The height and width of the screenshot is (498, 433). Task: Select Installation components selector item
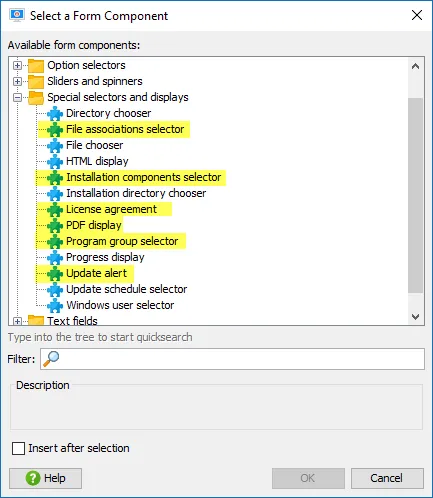[x=144, y=177]
